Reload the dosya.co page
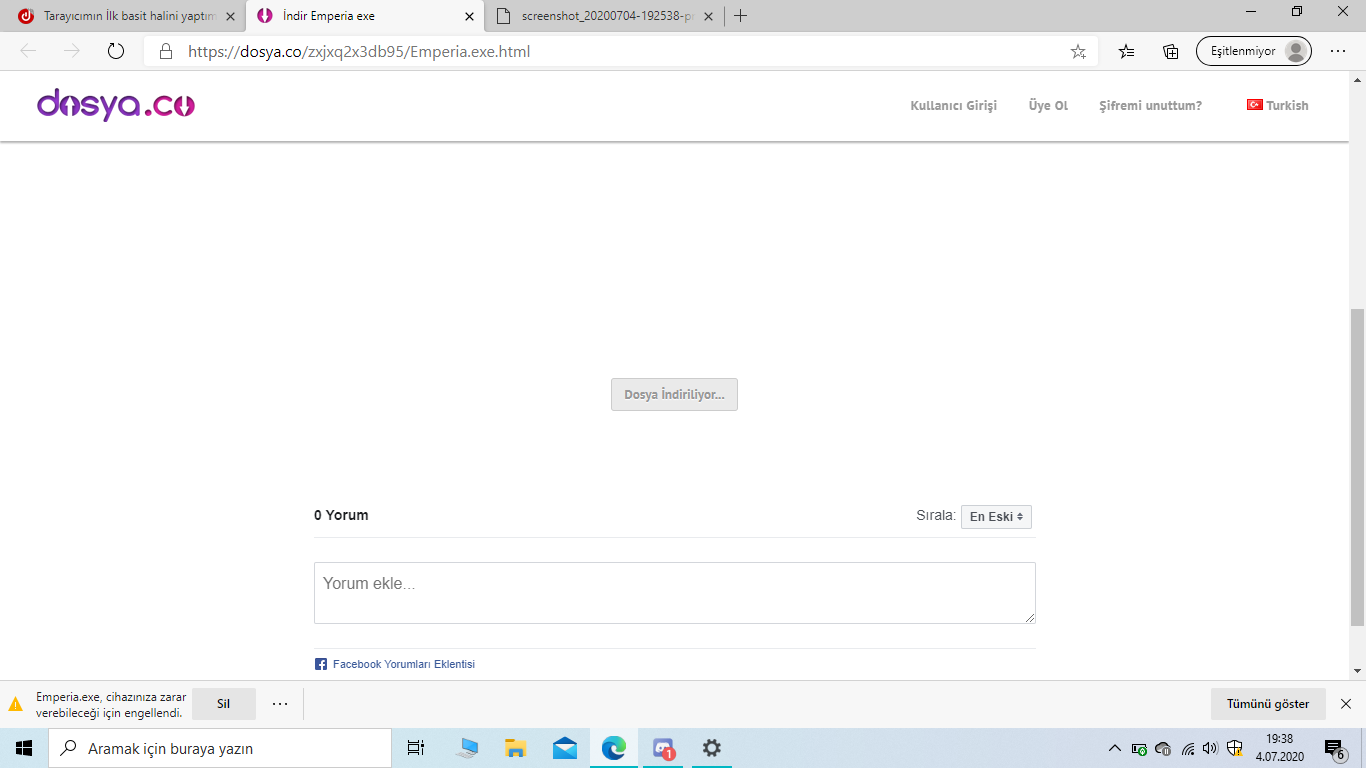 [x=116, y=51]
